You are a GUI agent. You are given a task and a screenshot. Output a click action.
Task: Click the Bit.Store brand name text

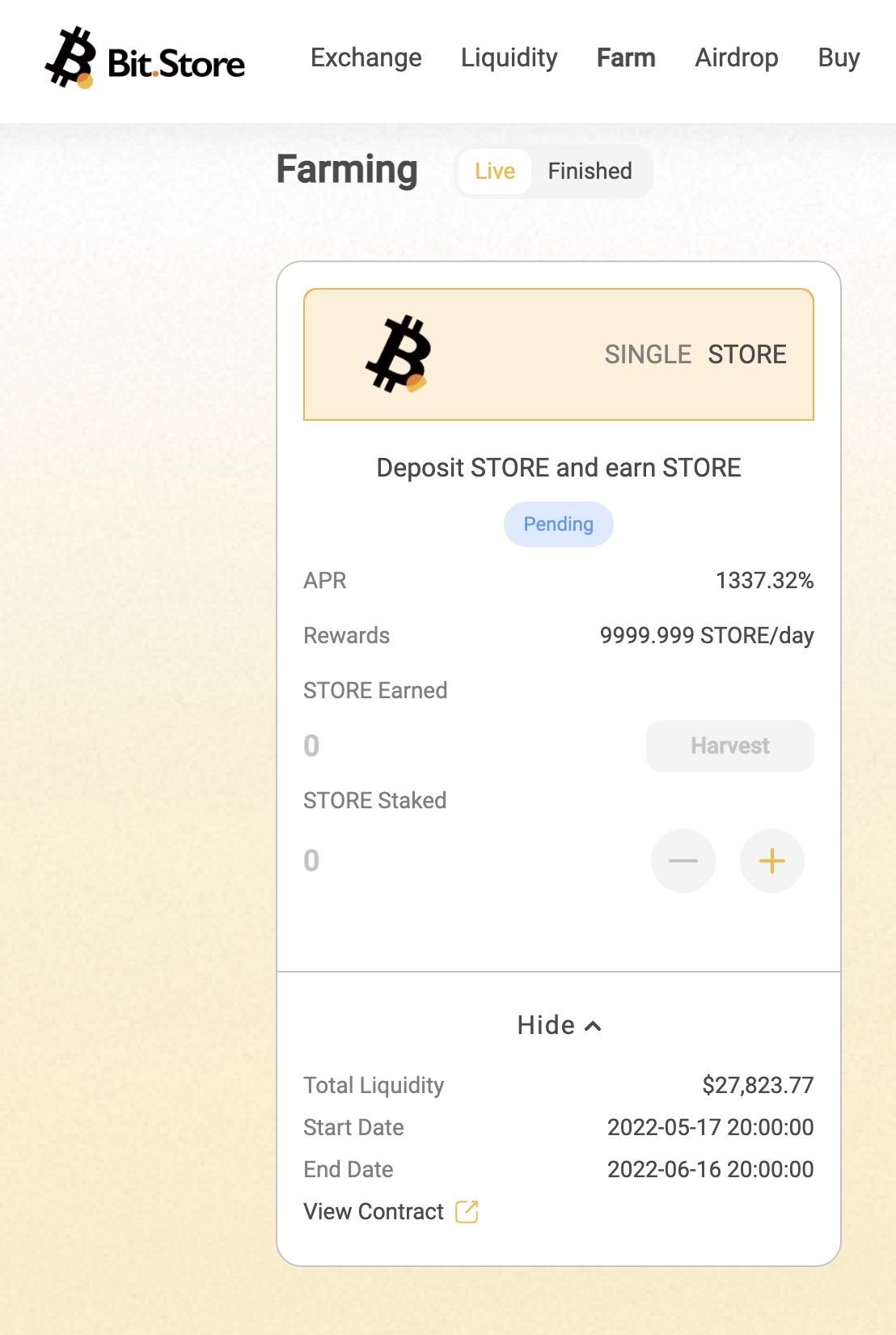tap(176, 64)
